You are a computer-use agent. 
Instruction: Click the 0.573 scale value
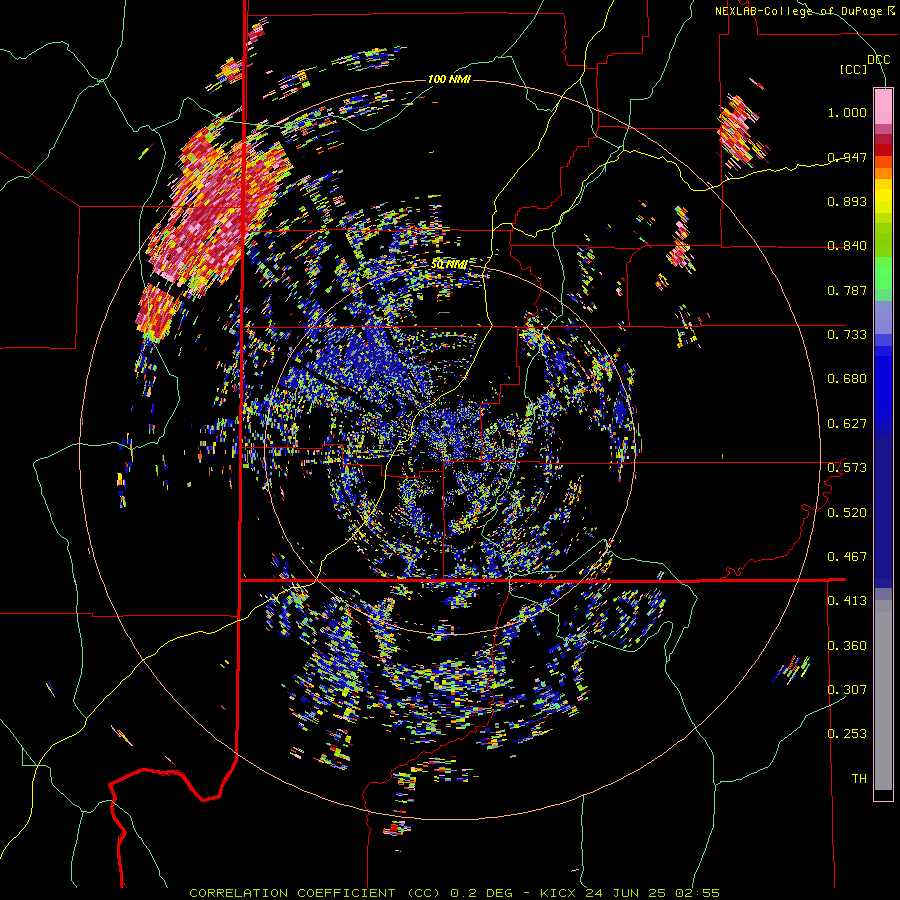[847, 468]
